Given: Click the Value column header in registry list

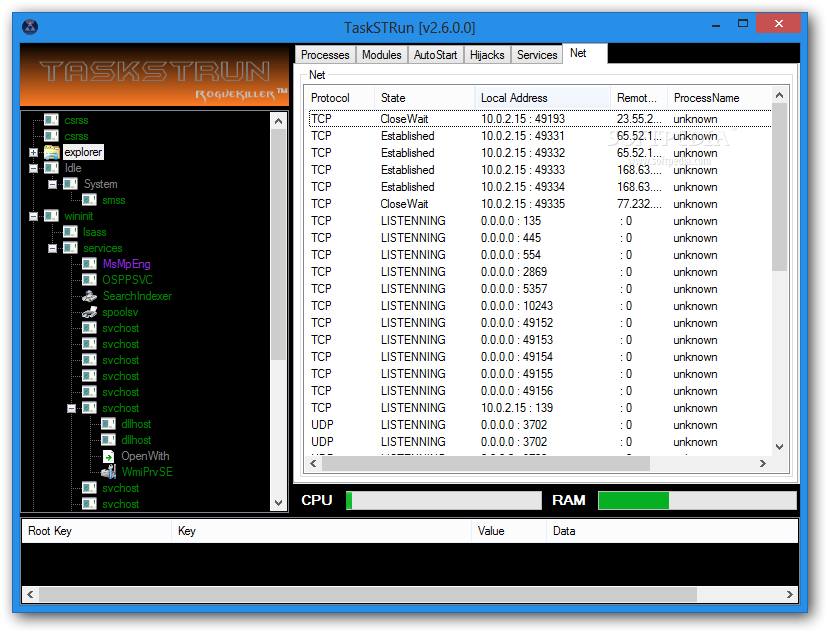Looking at the screenshot, I should tap(509, 531).
